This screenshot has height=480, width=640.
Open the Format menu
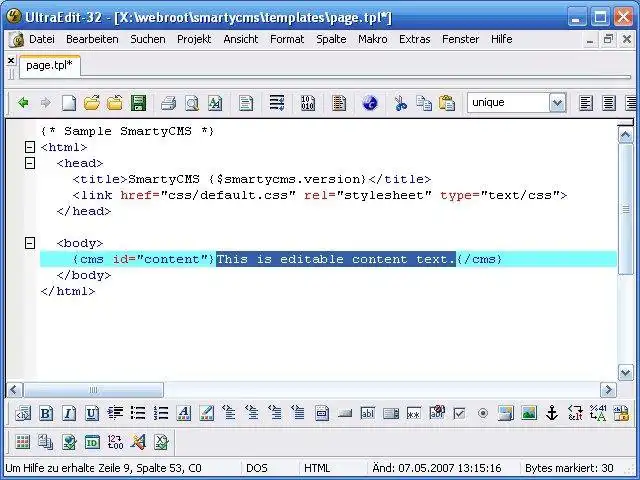(287, 39)
